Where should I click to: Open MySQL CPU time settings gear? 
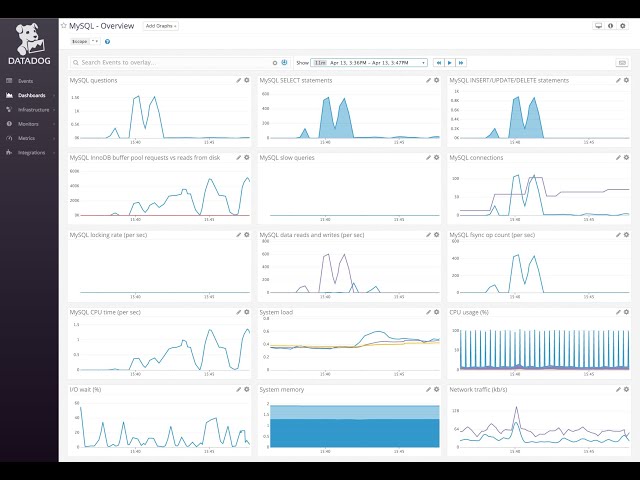point(247,312)
